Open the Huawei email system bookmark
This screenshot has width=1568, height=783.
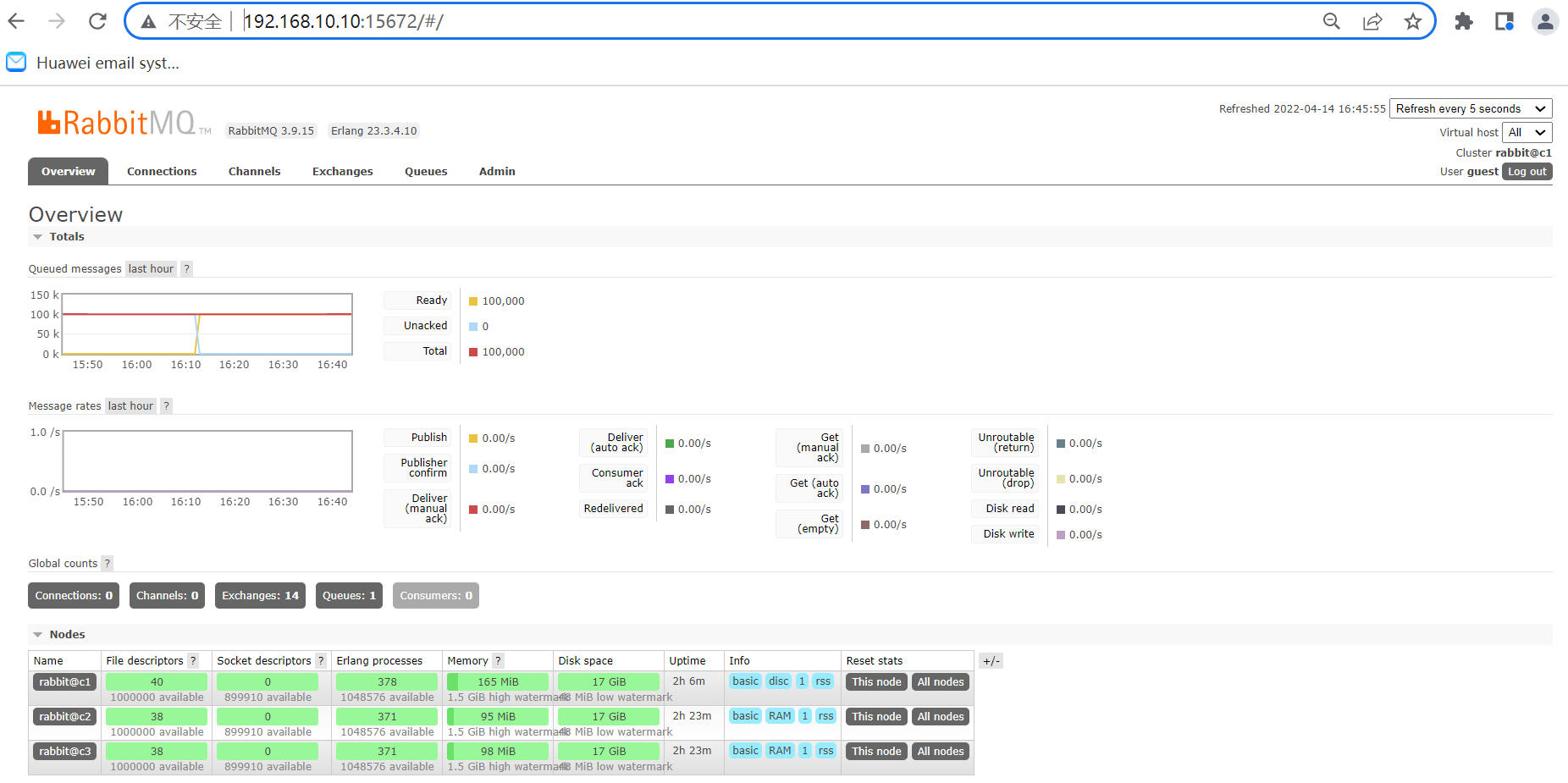pyautogui.click(x=93, y=63)
